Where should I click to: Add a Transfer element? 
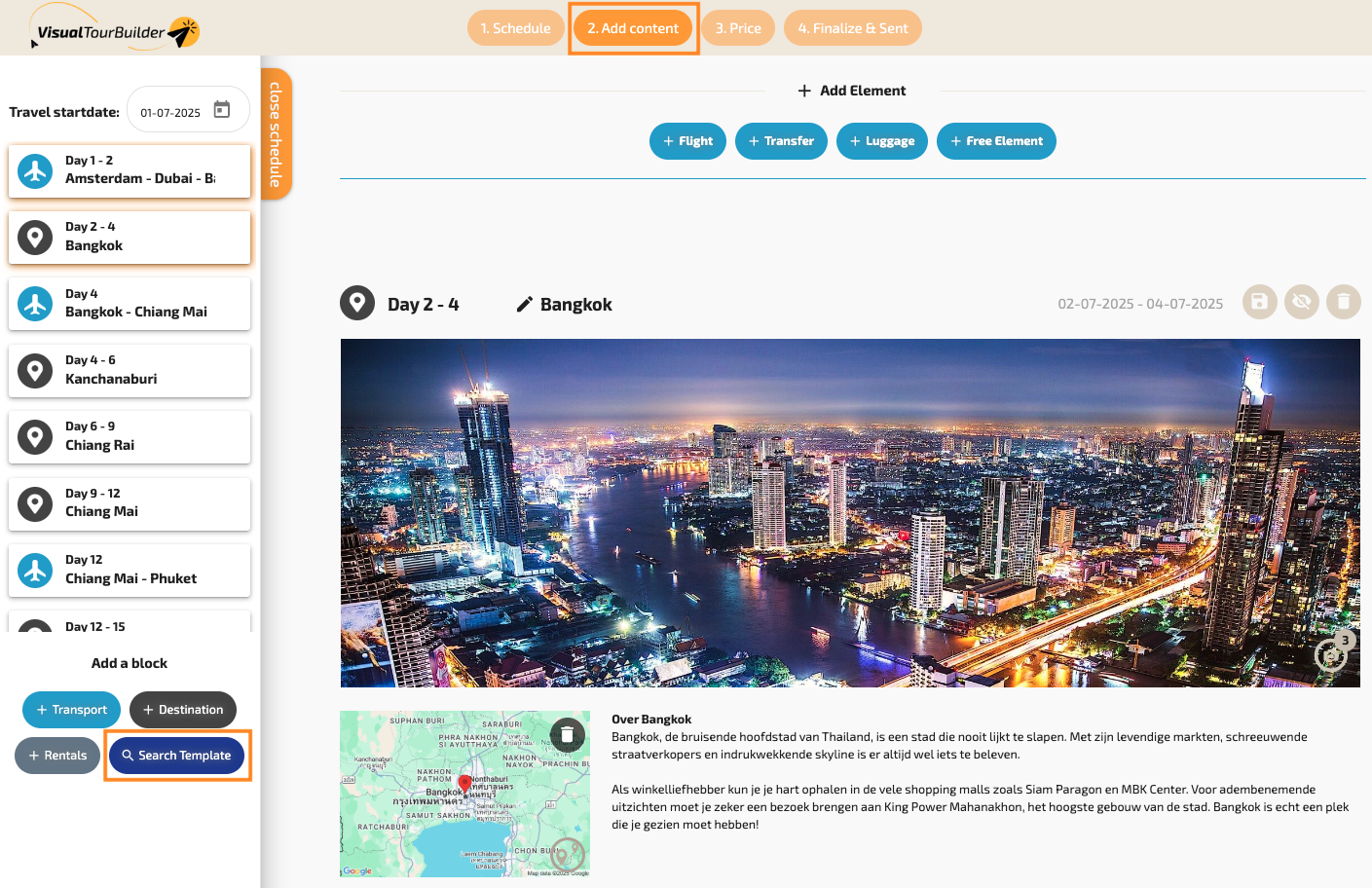pyautogui.click(x=781, y=141)
